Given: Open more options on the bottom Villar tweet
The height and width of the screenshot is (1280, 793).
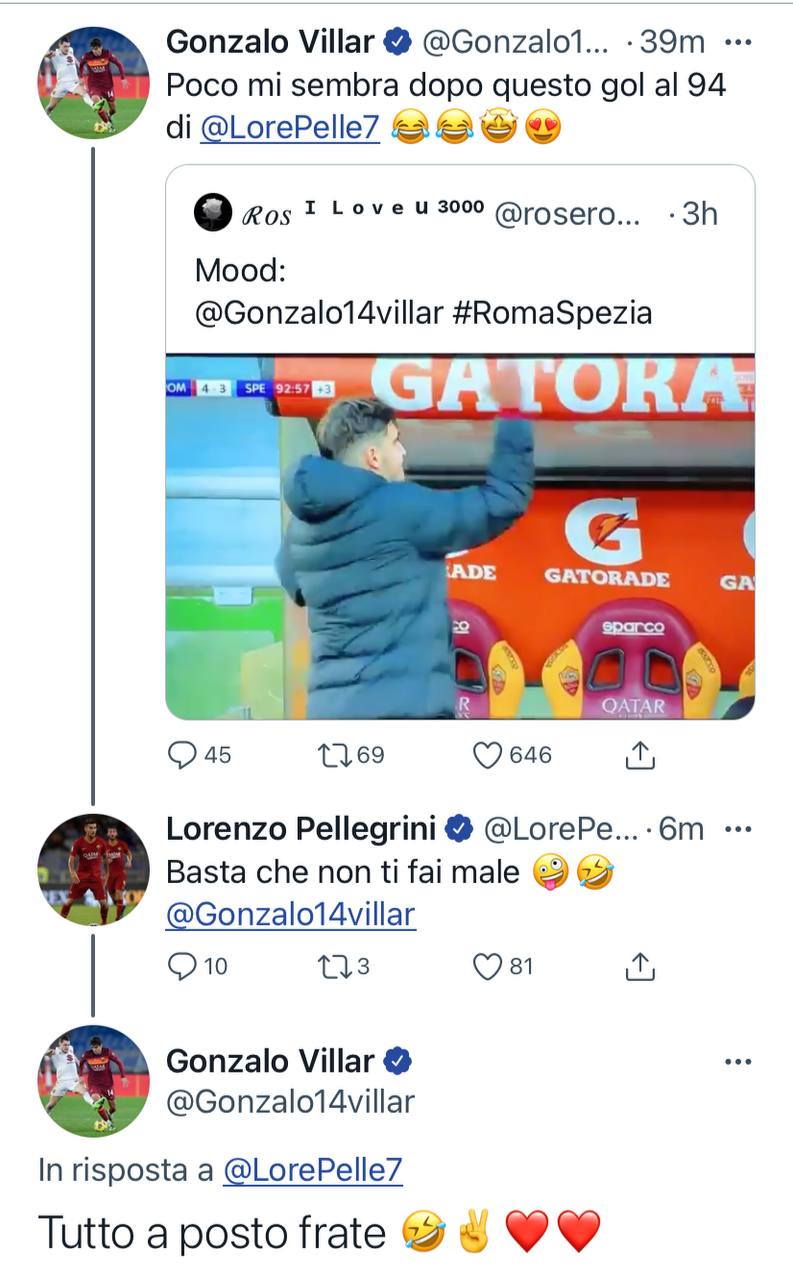Looking at the screenshot, I should pyautogui.click(x=737, y=1062).
